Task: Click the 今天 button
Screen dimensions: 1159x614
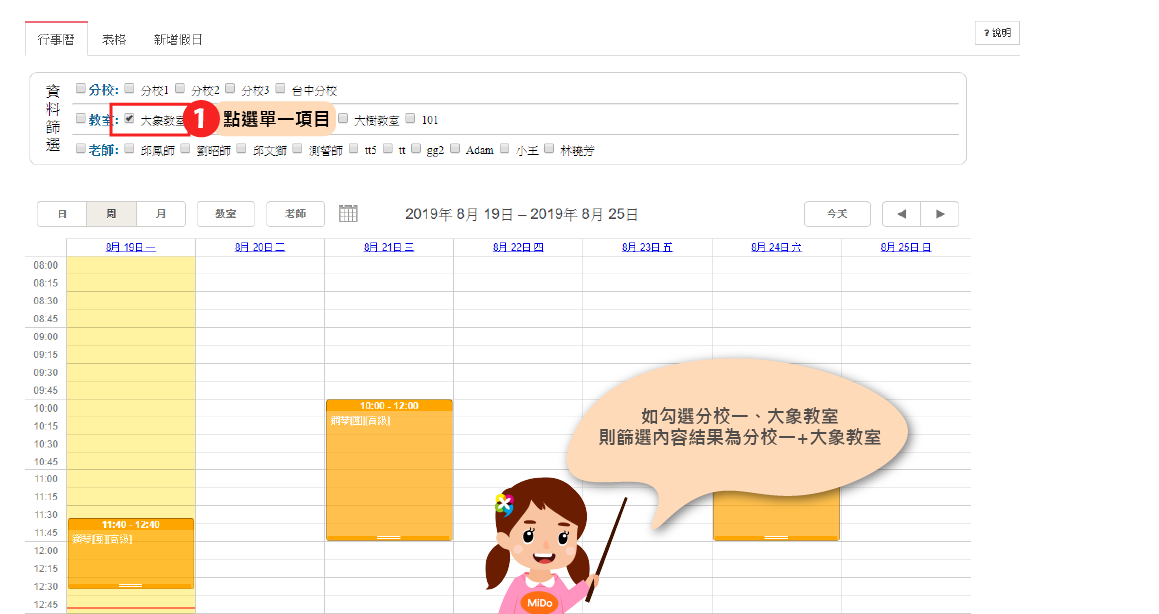Action: coord(836,214)
